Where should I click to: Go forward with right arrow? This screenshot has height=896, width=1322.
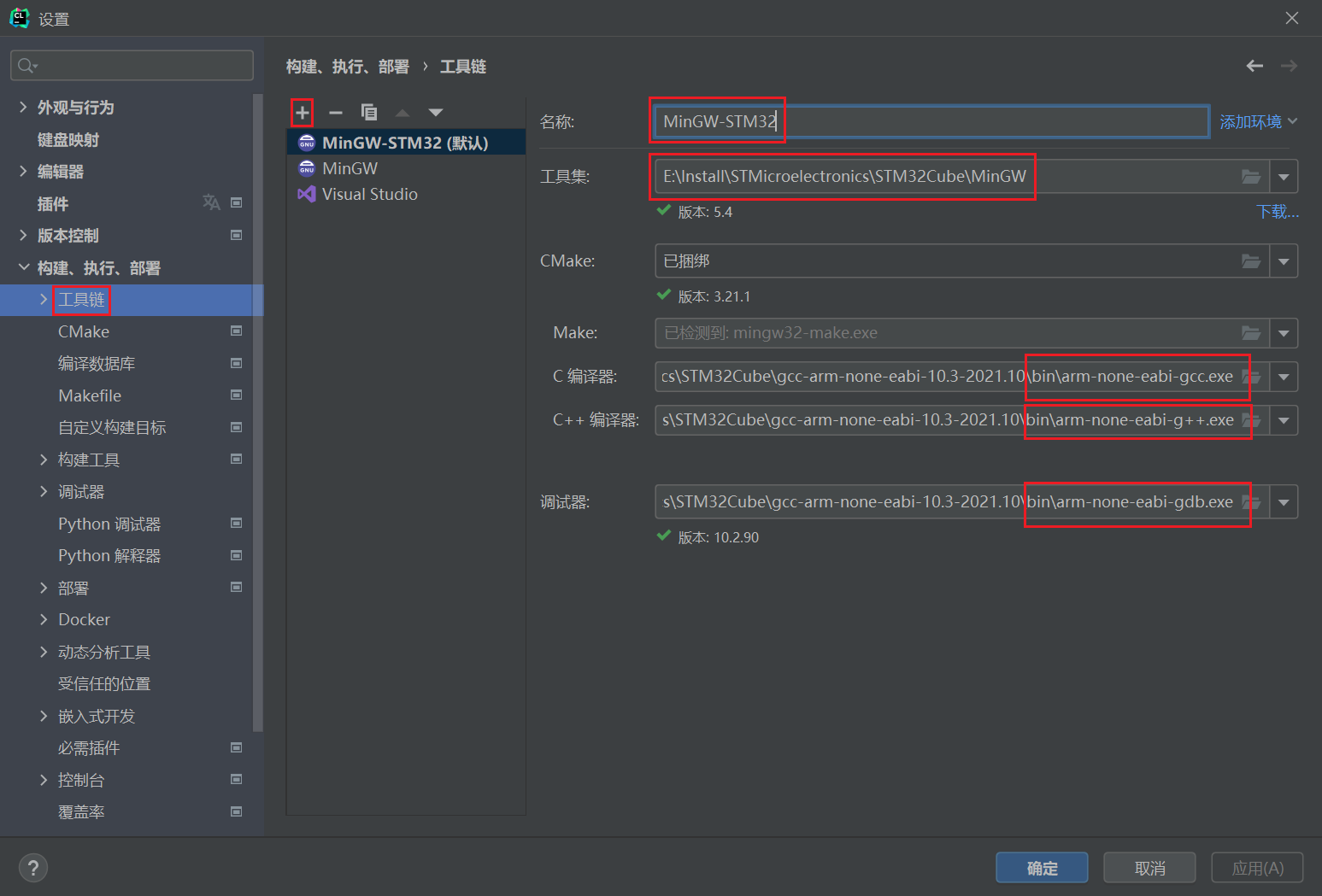[x=1289, y=66]
